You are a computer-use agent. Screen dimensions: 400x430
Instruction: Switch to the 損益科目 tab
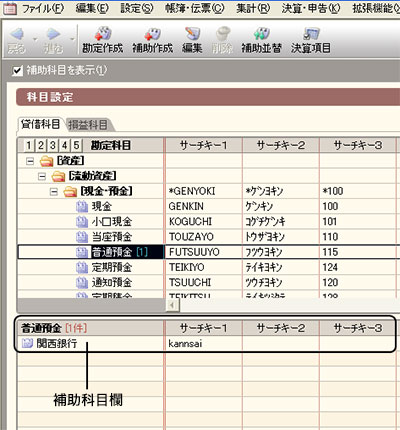point(88,125)
